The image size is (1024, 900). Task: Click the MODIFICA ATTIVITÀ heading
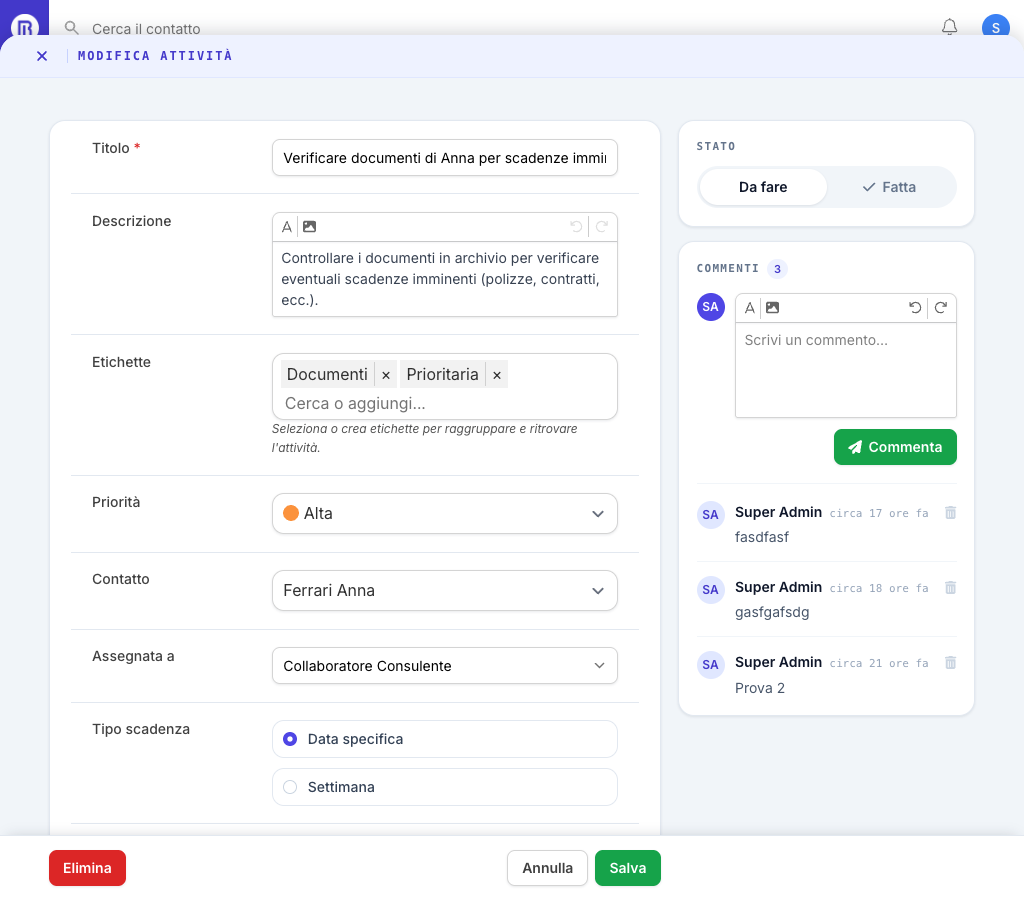tap(155, 56)
